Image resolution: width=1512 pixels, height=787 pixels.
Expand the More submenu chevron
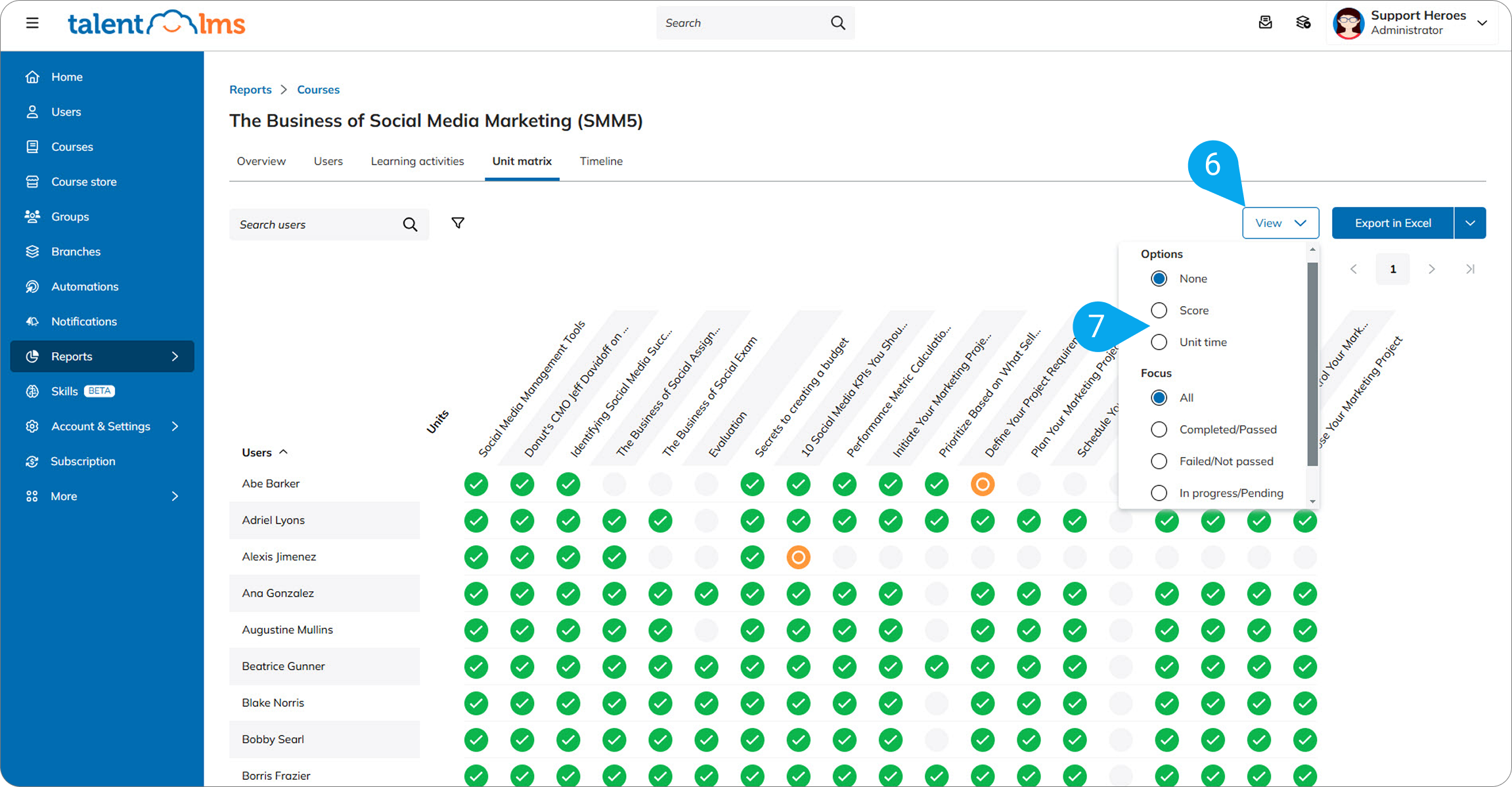tap(175, 496)
